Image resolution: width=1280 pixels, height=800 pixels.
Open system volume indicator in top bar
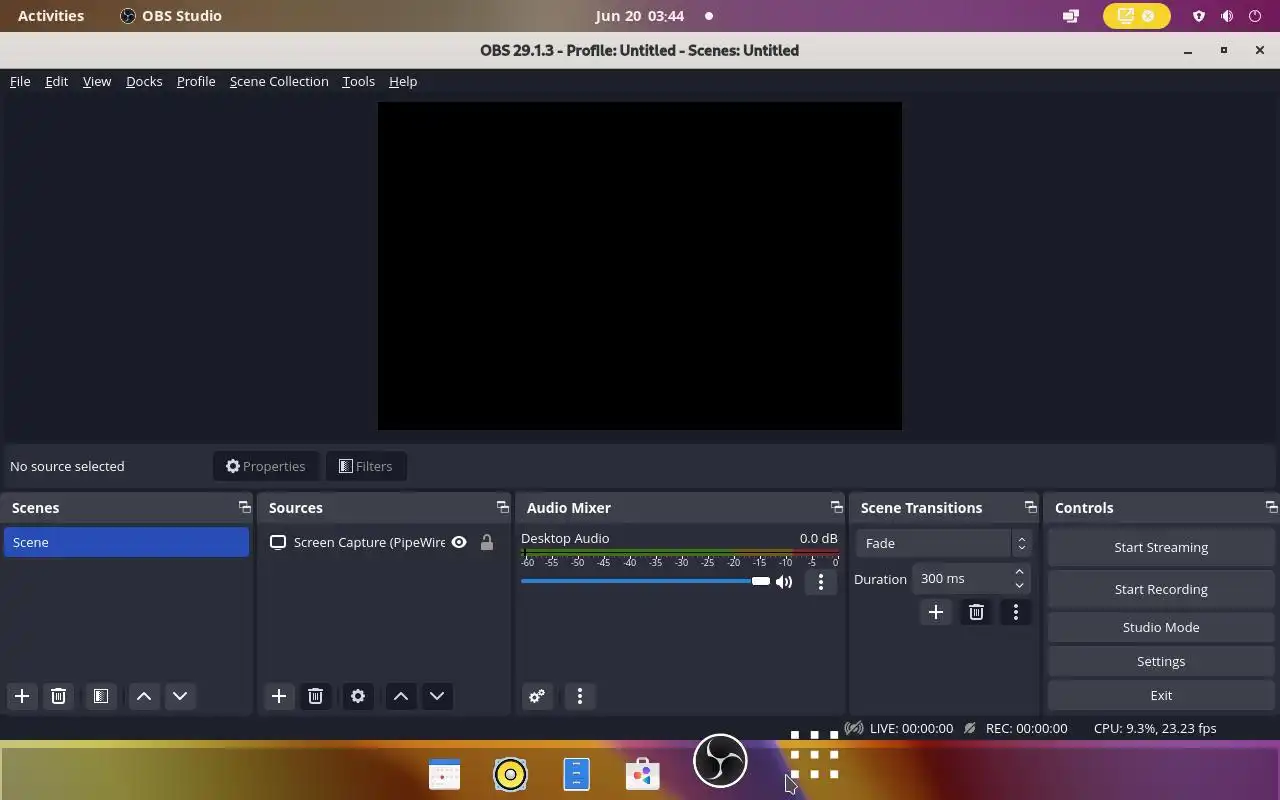click(x=1227, y=16)
